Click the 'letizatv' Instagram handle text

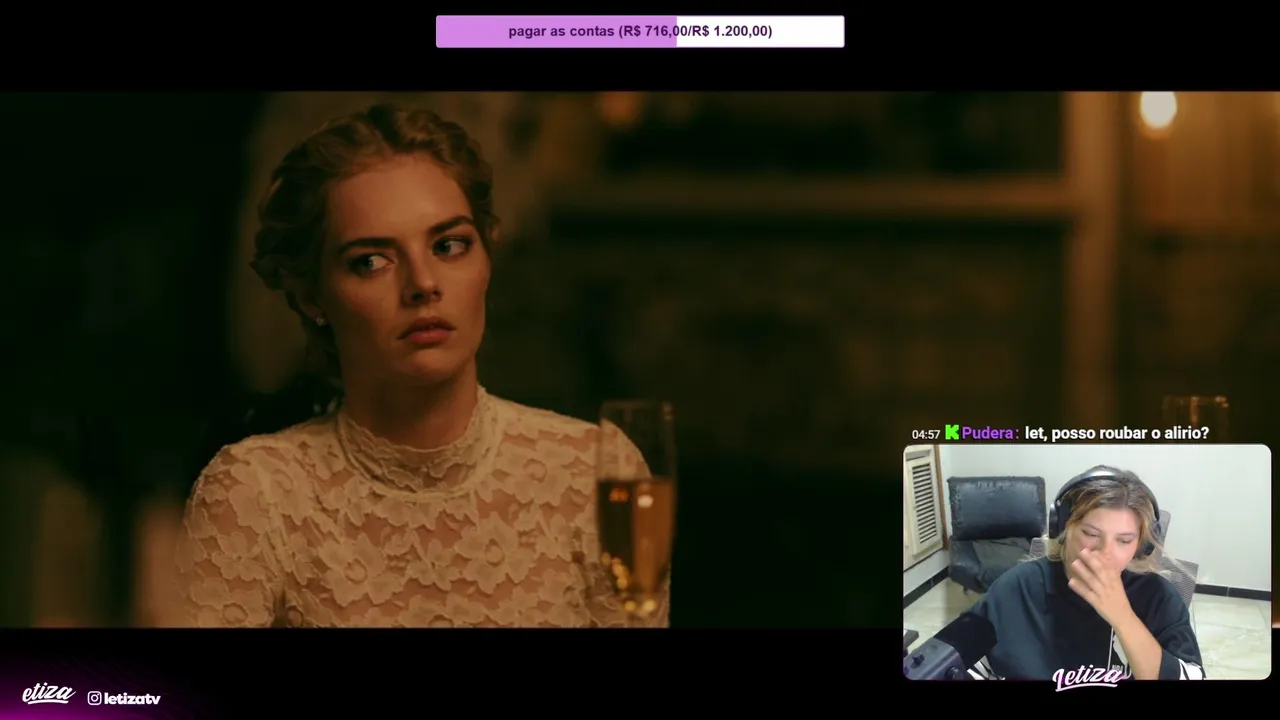click(132, 698)
